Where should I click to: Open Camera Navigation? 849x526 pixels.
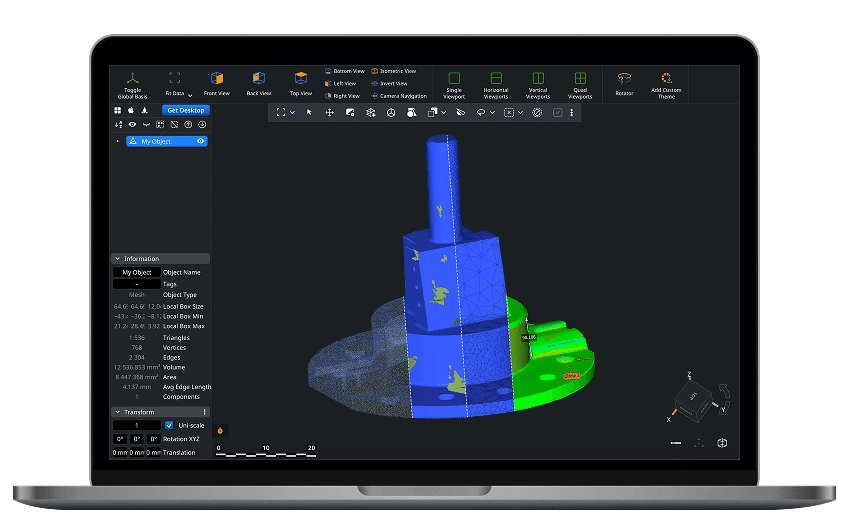(399, 96)
